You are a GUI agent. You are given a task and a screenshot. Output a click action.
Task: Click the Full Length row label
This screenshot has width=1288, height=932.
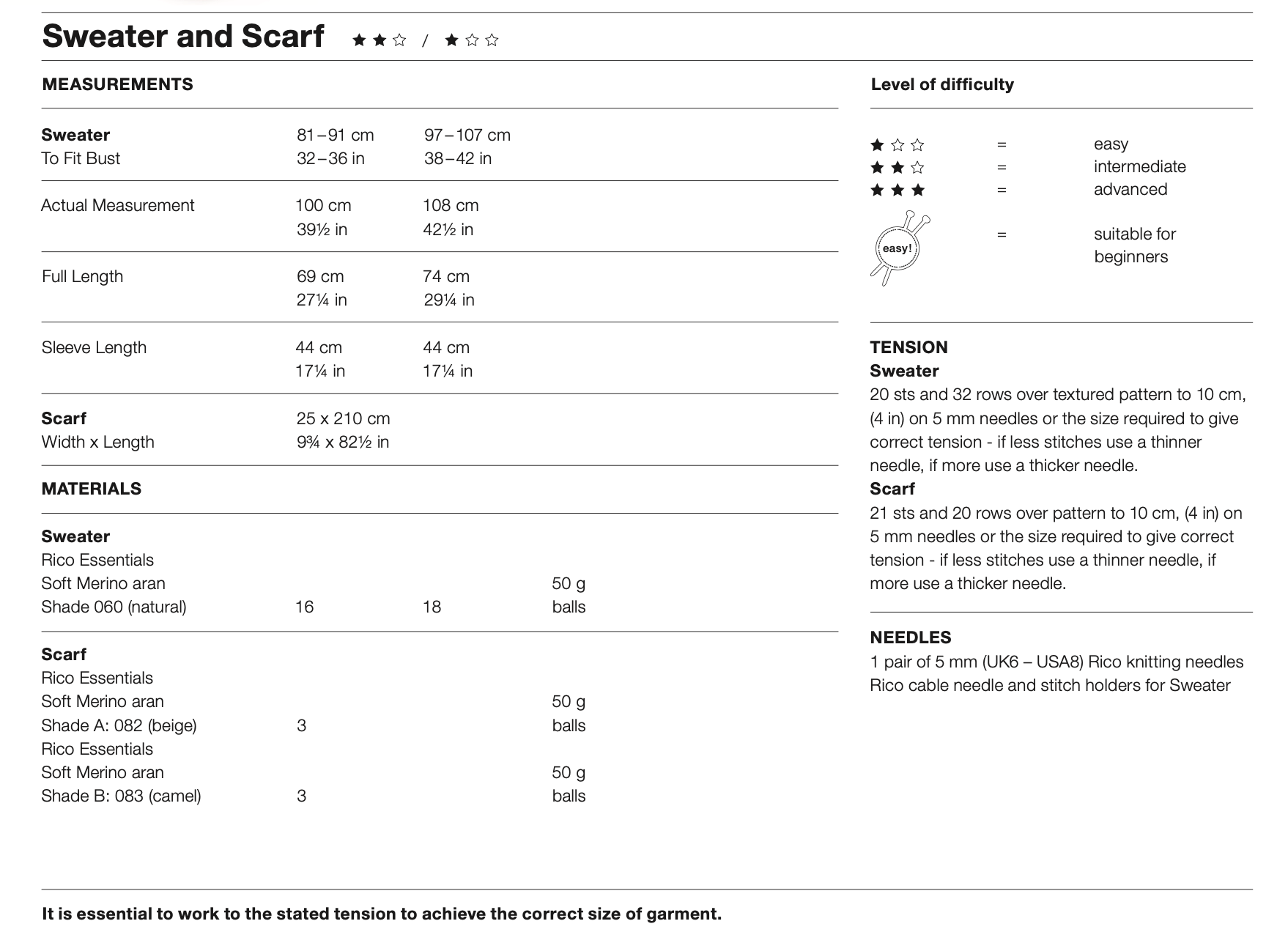point(82,276)
